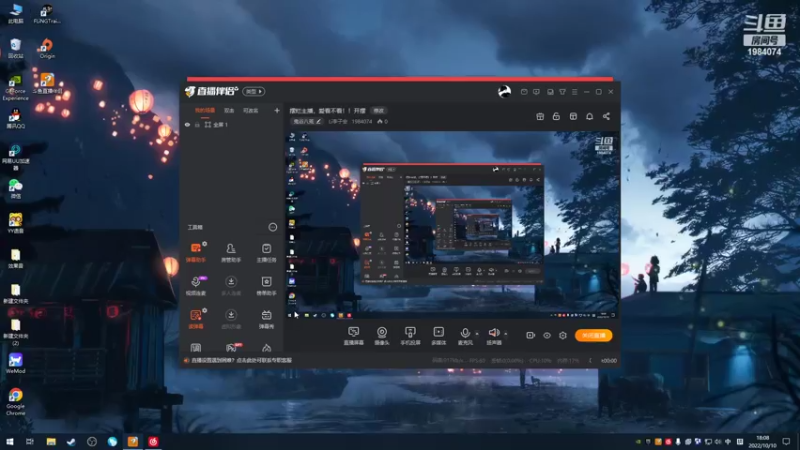Open the 视频连麦 video co-stream tool
The height and width of the screenshot is (450, 800).
196,286
